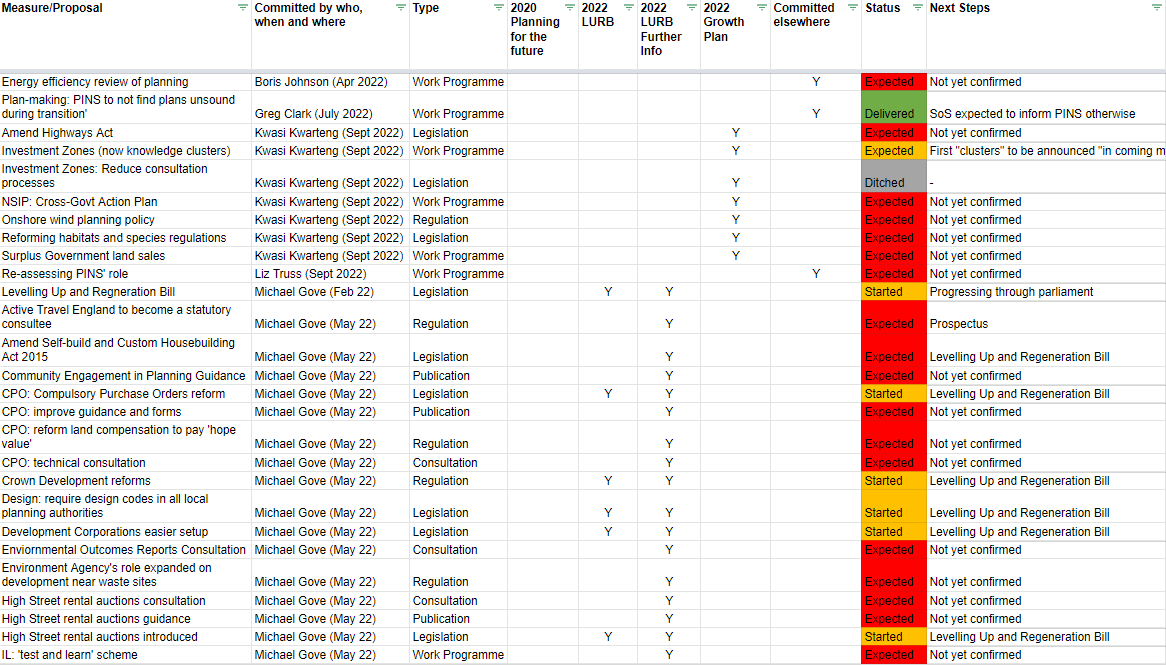Select cell 'SoS expected to inform PINS otherwise'
The height and width of the screenshot is (665, 1166).
tap(1046, 107)
